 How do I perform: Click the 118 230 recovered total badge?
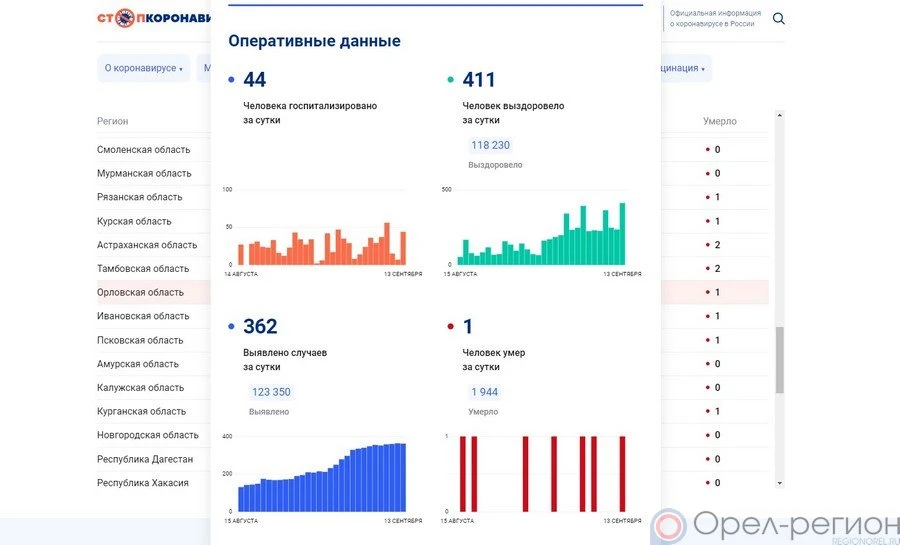coord(490,145)
